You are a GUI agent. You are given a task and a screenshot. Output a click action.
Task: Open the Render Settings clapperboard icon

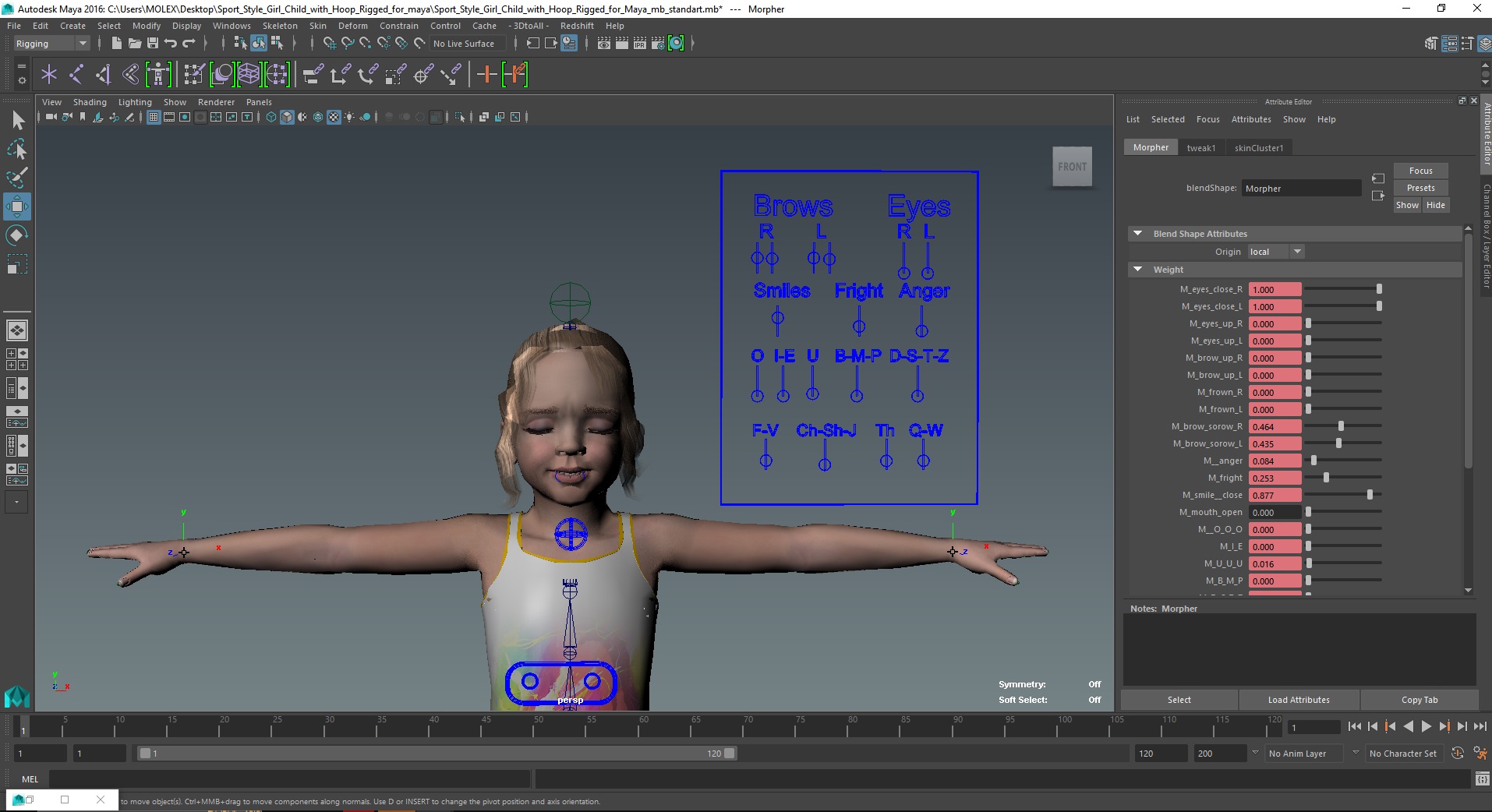(657, 44)
